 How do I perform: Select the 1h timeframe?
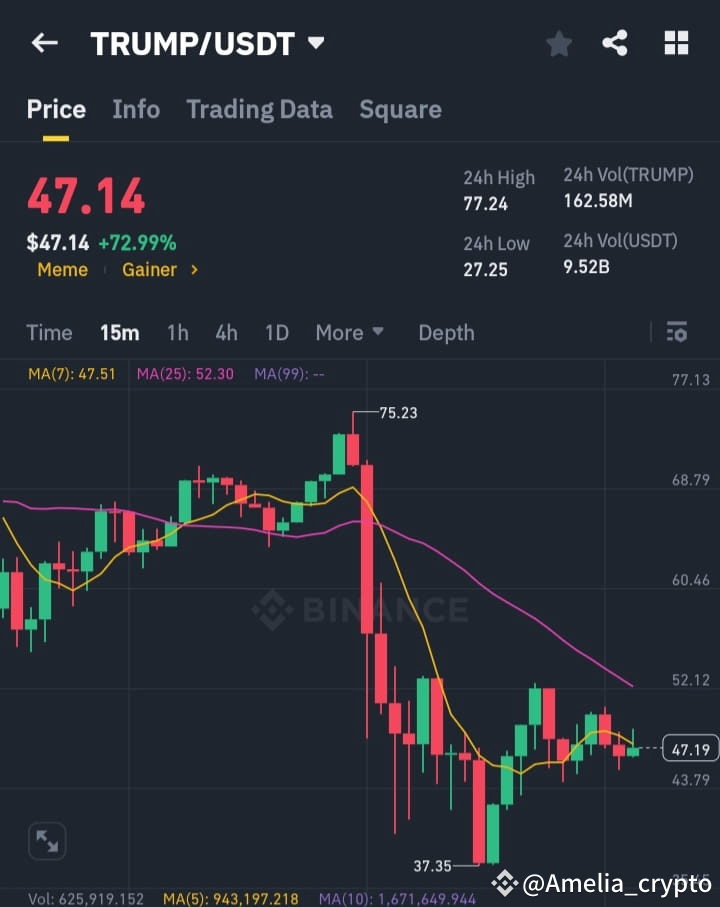point(177,332)
